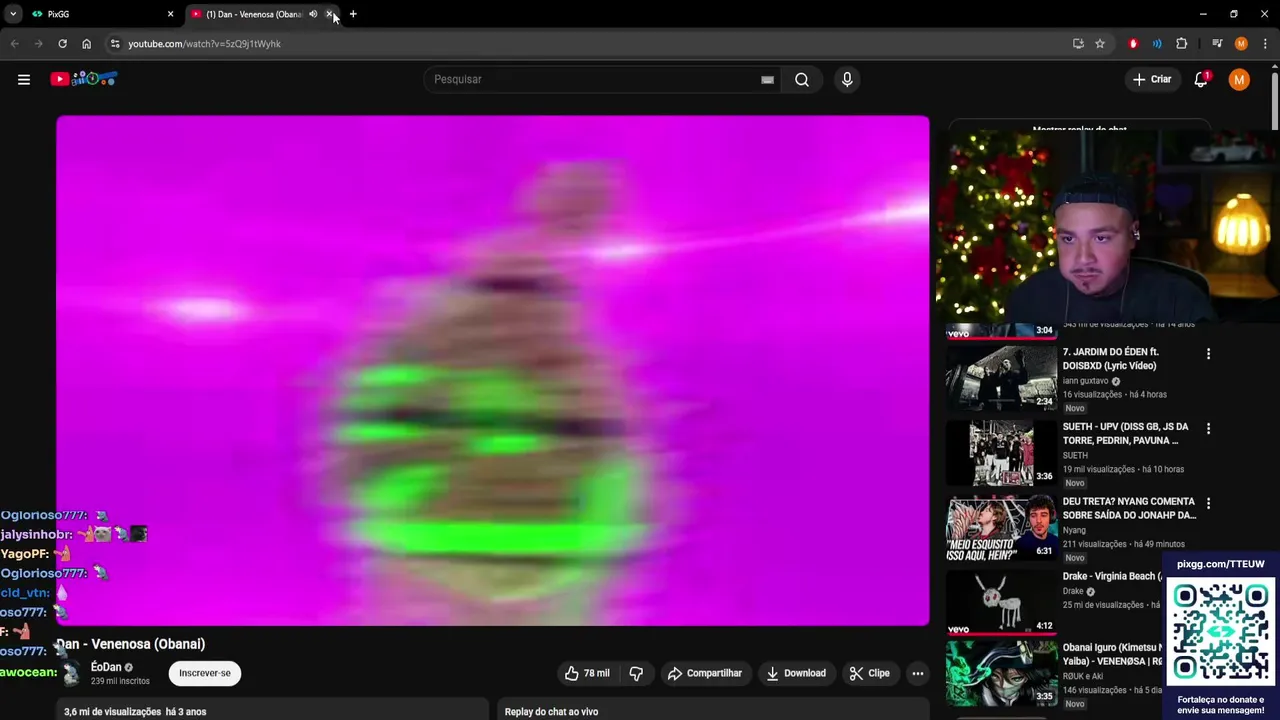Subscribe with the Inscrever-se button
Screen dimensions: 1280x720
click(x=205, y=673)
